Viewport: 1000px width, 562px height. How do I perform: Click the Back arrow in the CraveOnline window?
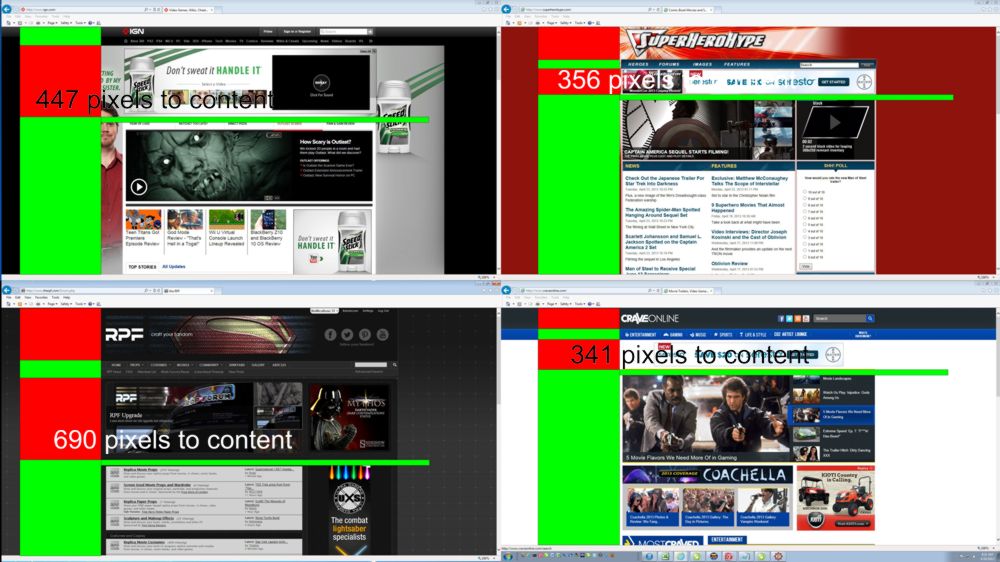[506, 291]
